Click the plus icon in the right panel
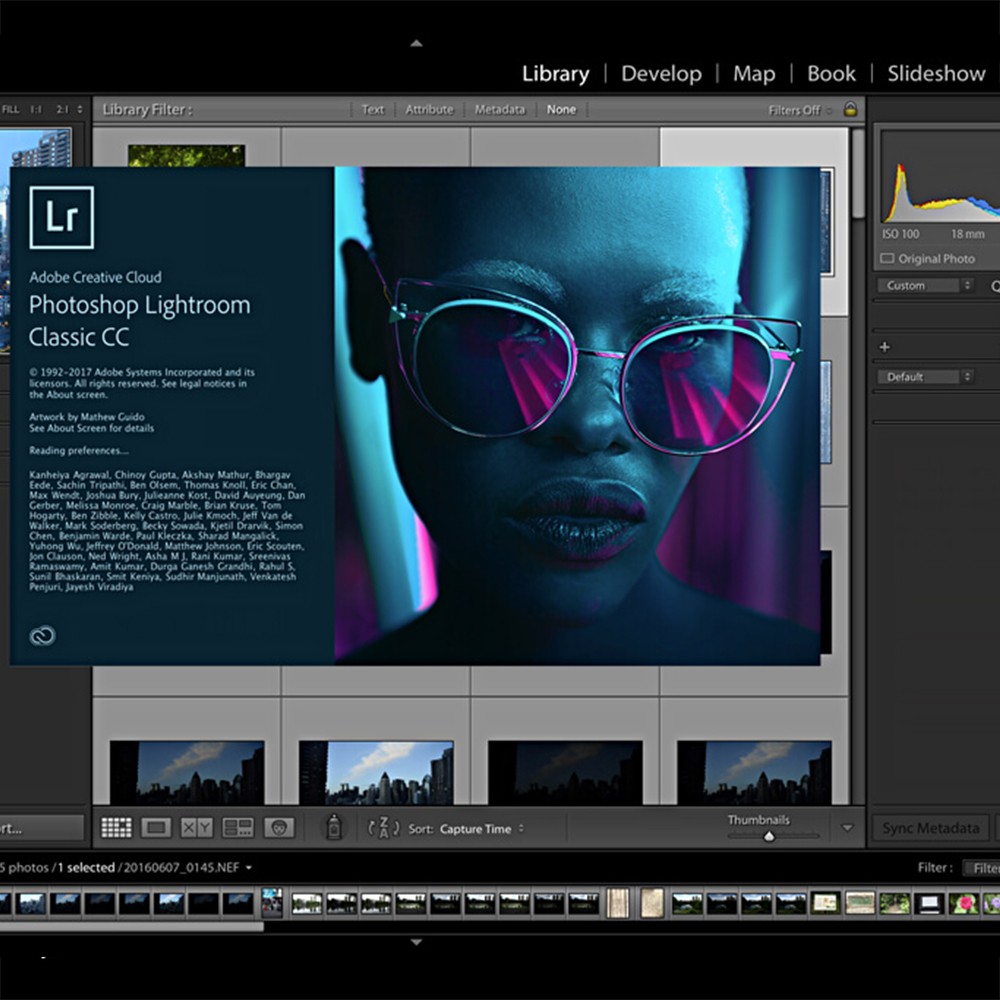This screenshot has height=1000, width=1000. click(x=885, y=347)
